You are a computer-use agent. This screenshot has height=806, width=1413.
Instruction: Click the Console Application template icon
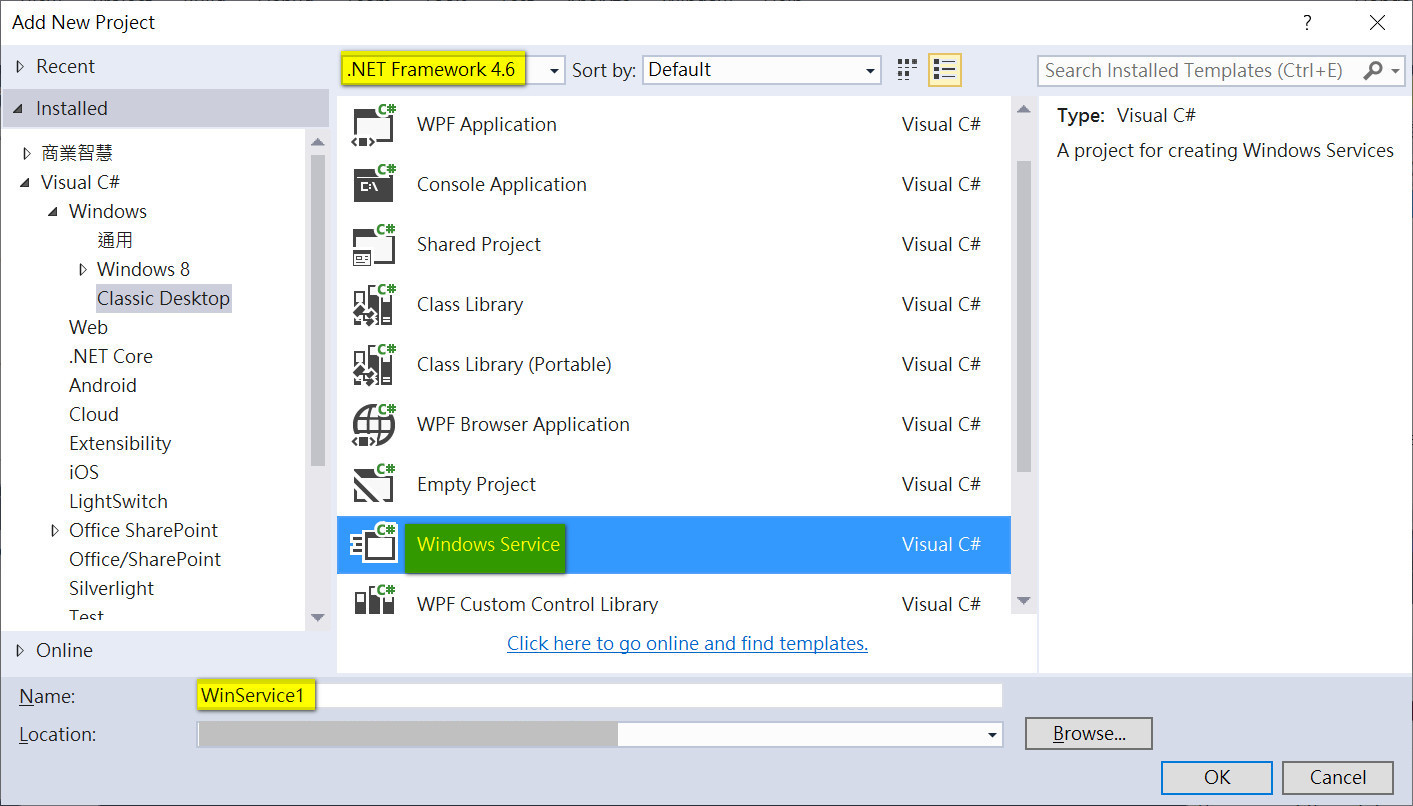[x=374, y=185]
